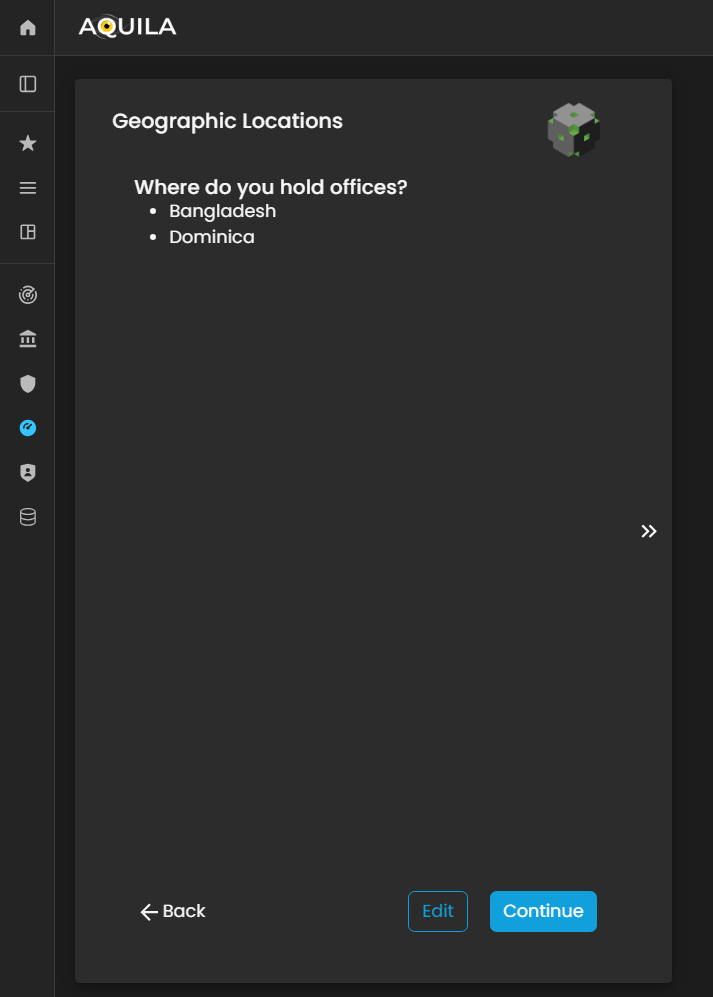The image size is (713, 997).
Task: Expand the panel with double chevron arrows
Action: [649, 531]
